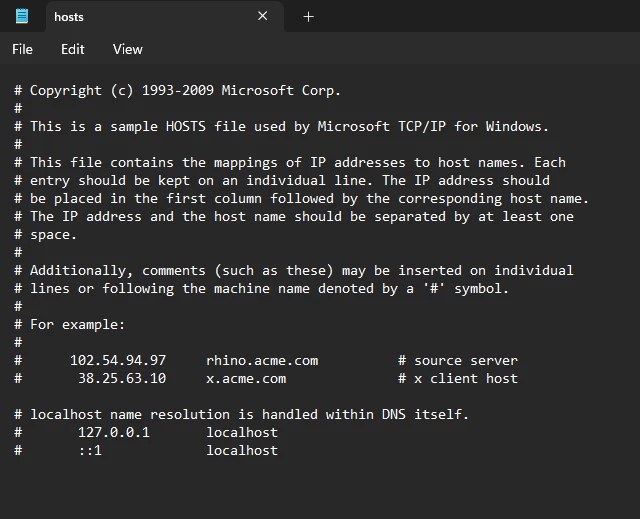Screen dimensions: 640x519
Task: Click the '# source server' comment
Action: tap(458, 360)
